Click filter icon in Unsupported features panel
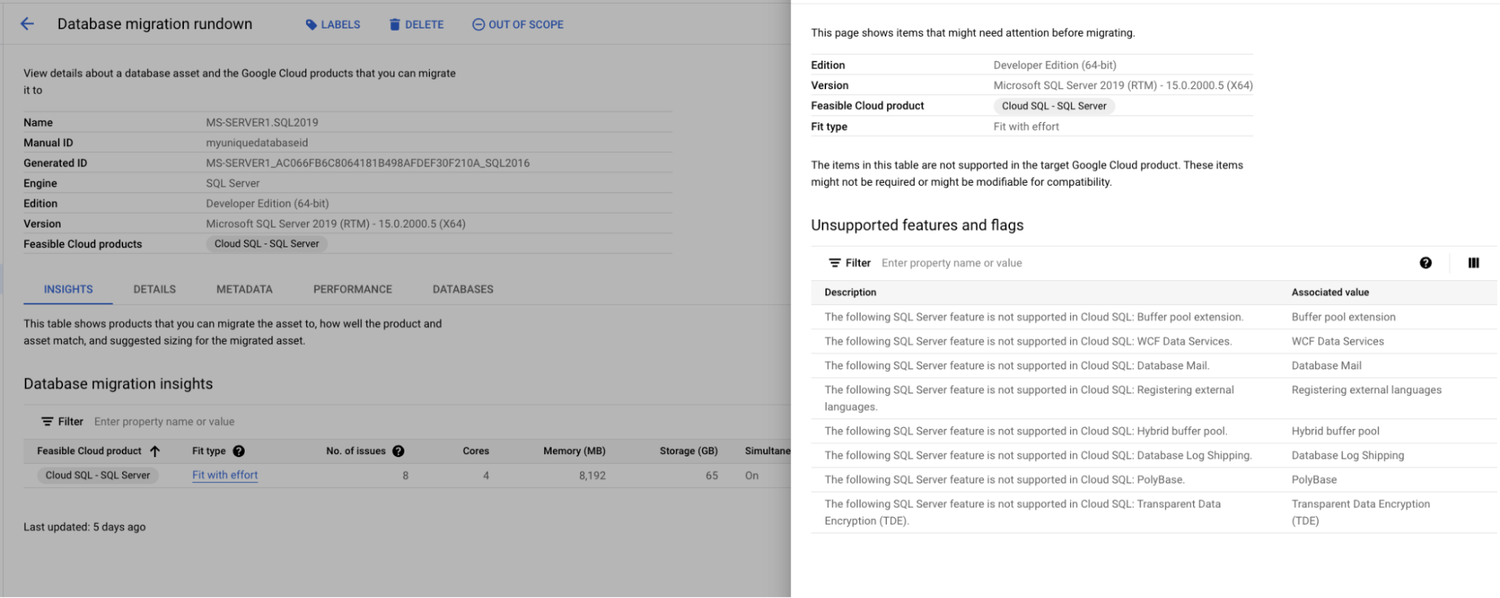The width and height of the screenshot is (1500, 598). 835,263
